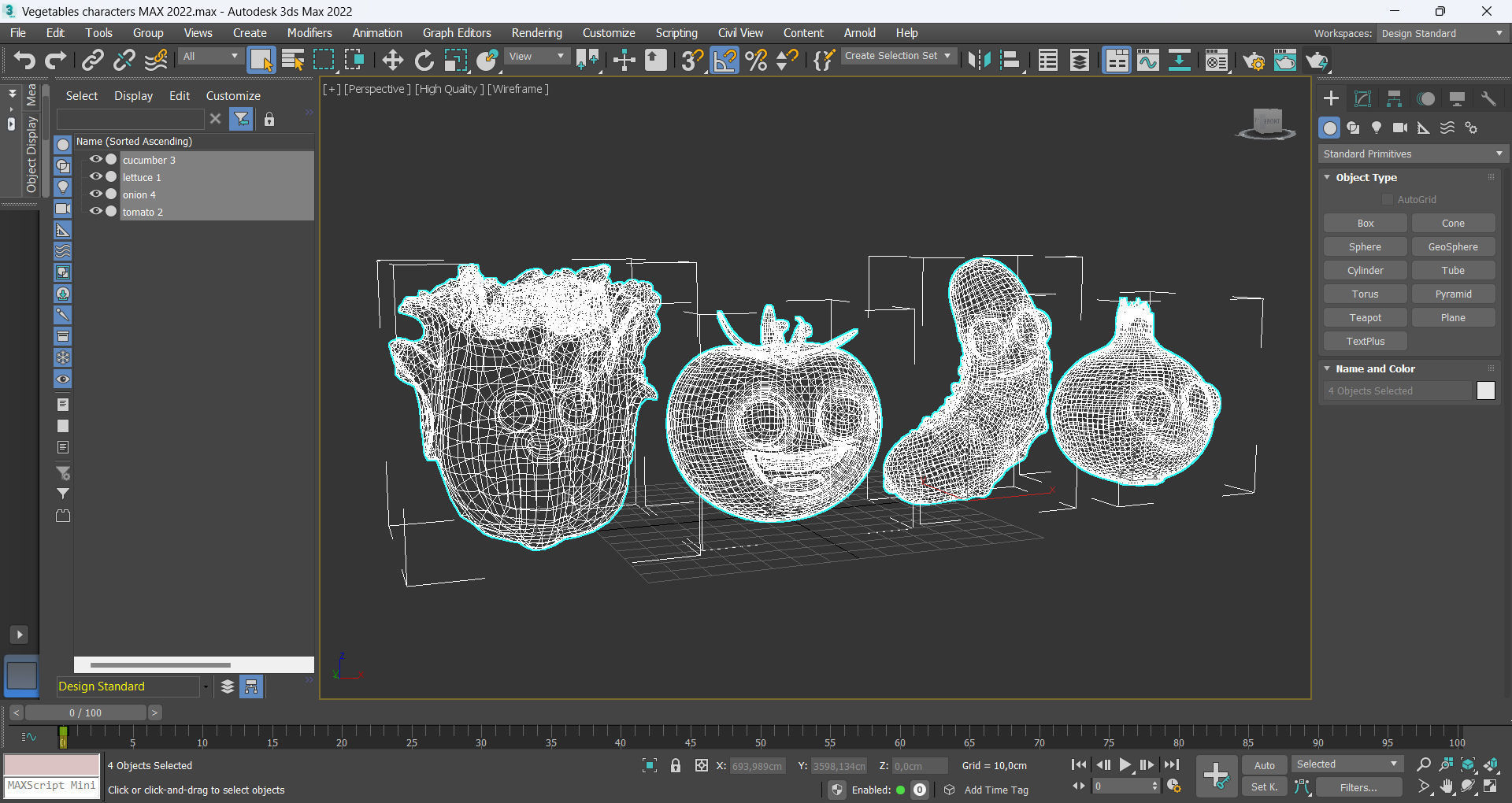
Task: Select the Shapes category icon
Action: click(1353, 128)
